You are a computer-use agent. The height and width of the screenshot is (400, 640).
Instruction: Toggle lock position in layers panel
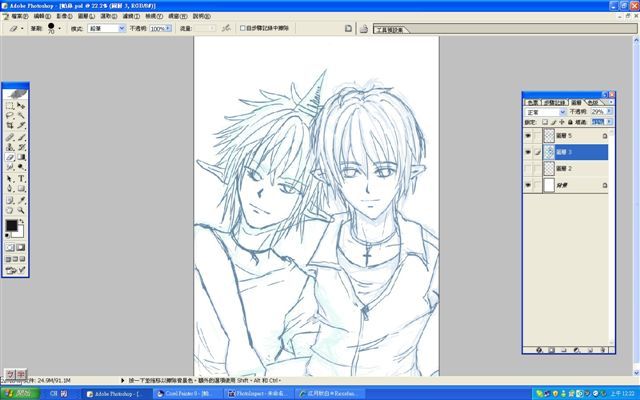click(562, 122)
